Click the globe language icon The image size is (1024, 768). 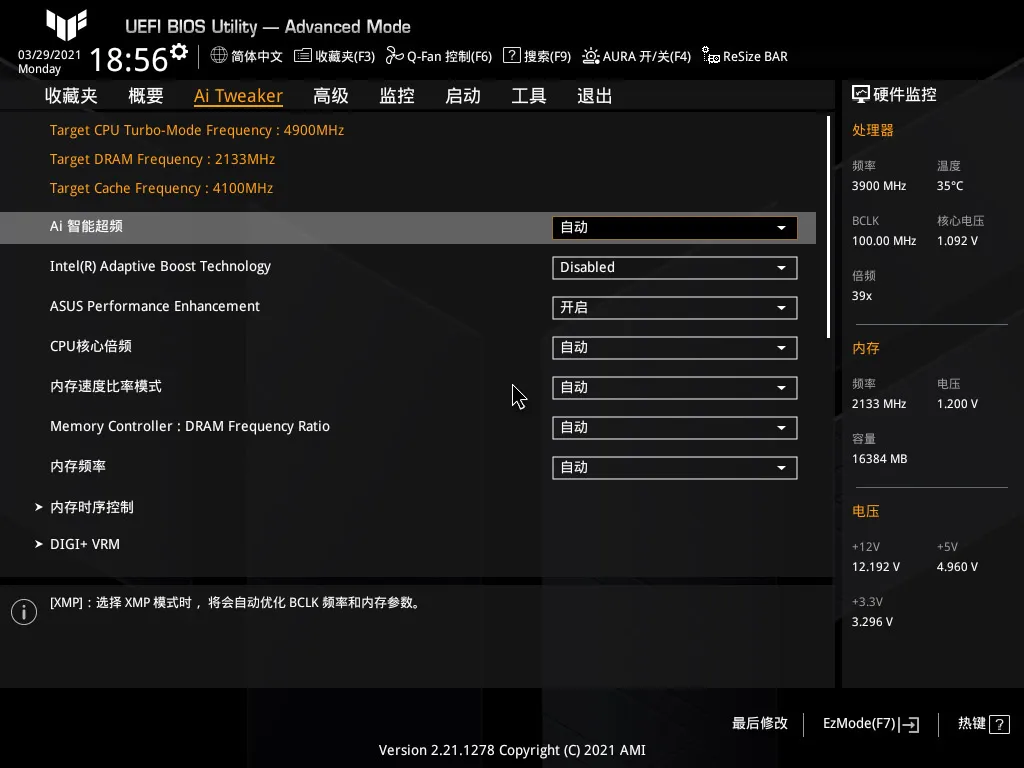click(x=219, y=56)
